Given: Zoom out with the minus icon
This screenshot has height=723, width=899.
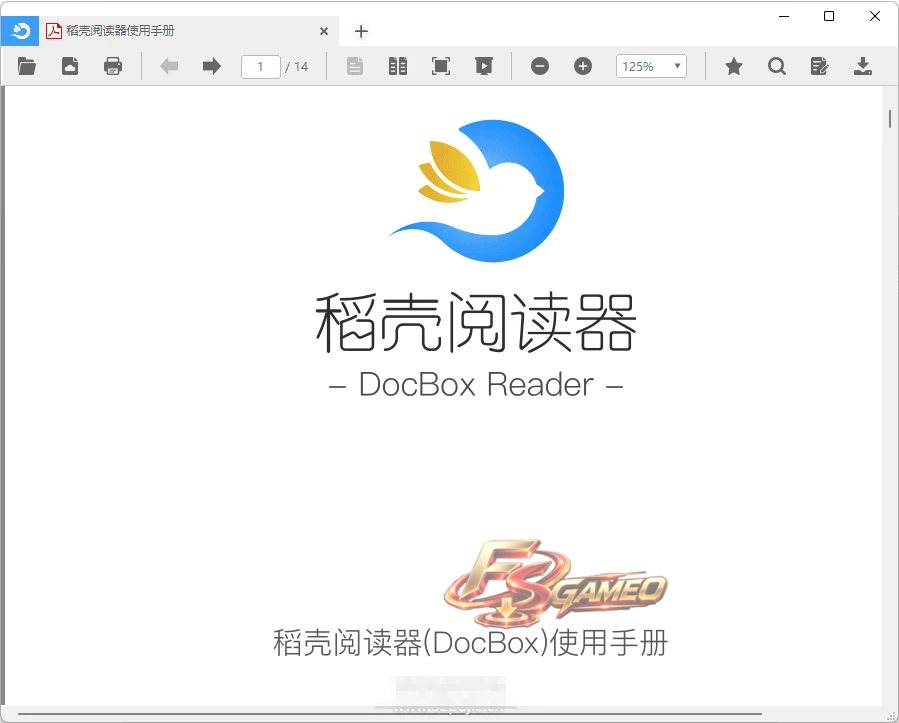Looking at the screenshot, I should 540,66.
